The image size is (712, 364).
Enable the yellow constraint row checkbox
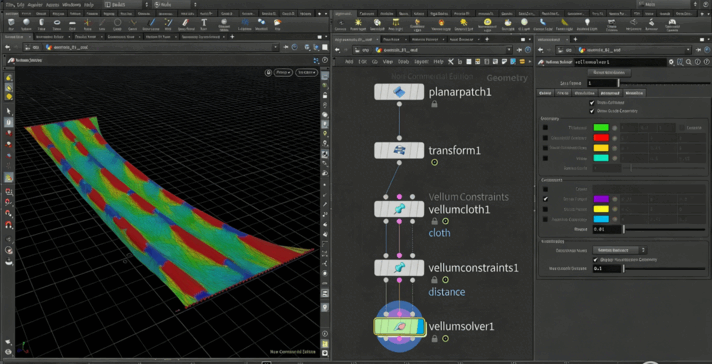(x=545, y=209)
